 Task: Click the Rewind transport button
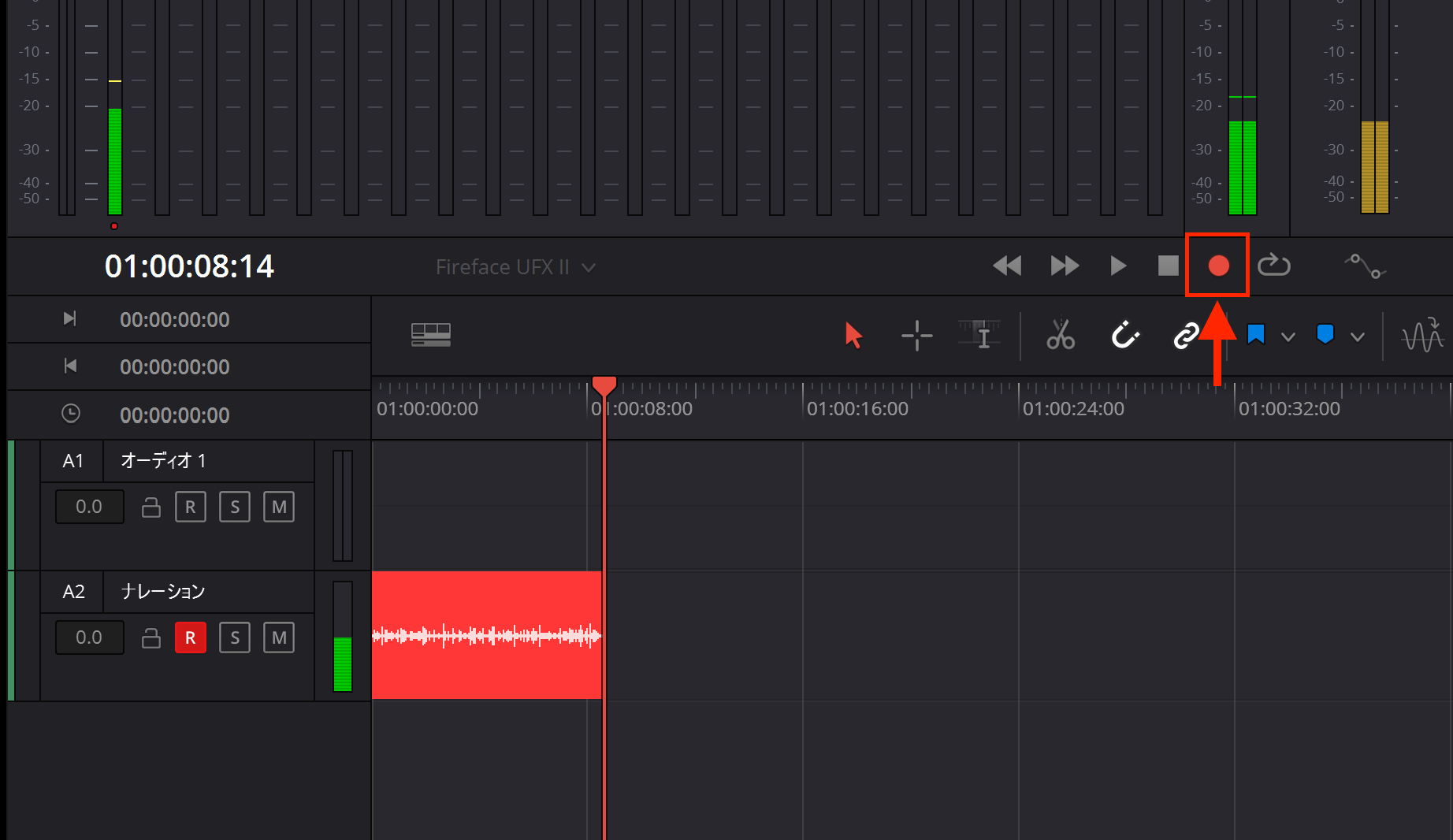(x=1007, y=266)
